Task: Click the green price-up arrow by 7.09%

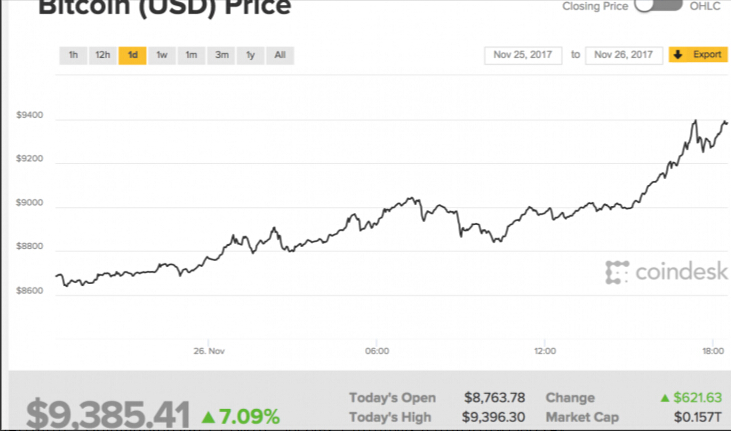Action: (x=207, y=415)
